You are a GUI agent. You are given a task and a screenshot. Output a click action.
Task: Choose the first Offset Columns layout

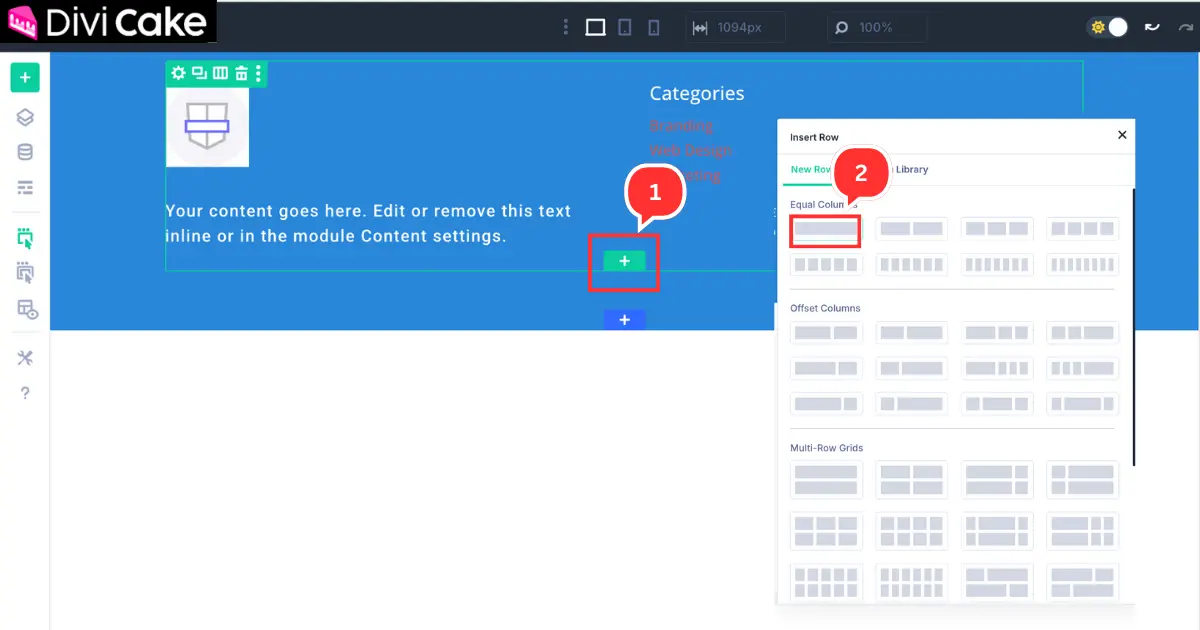(x=826, y=333)
